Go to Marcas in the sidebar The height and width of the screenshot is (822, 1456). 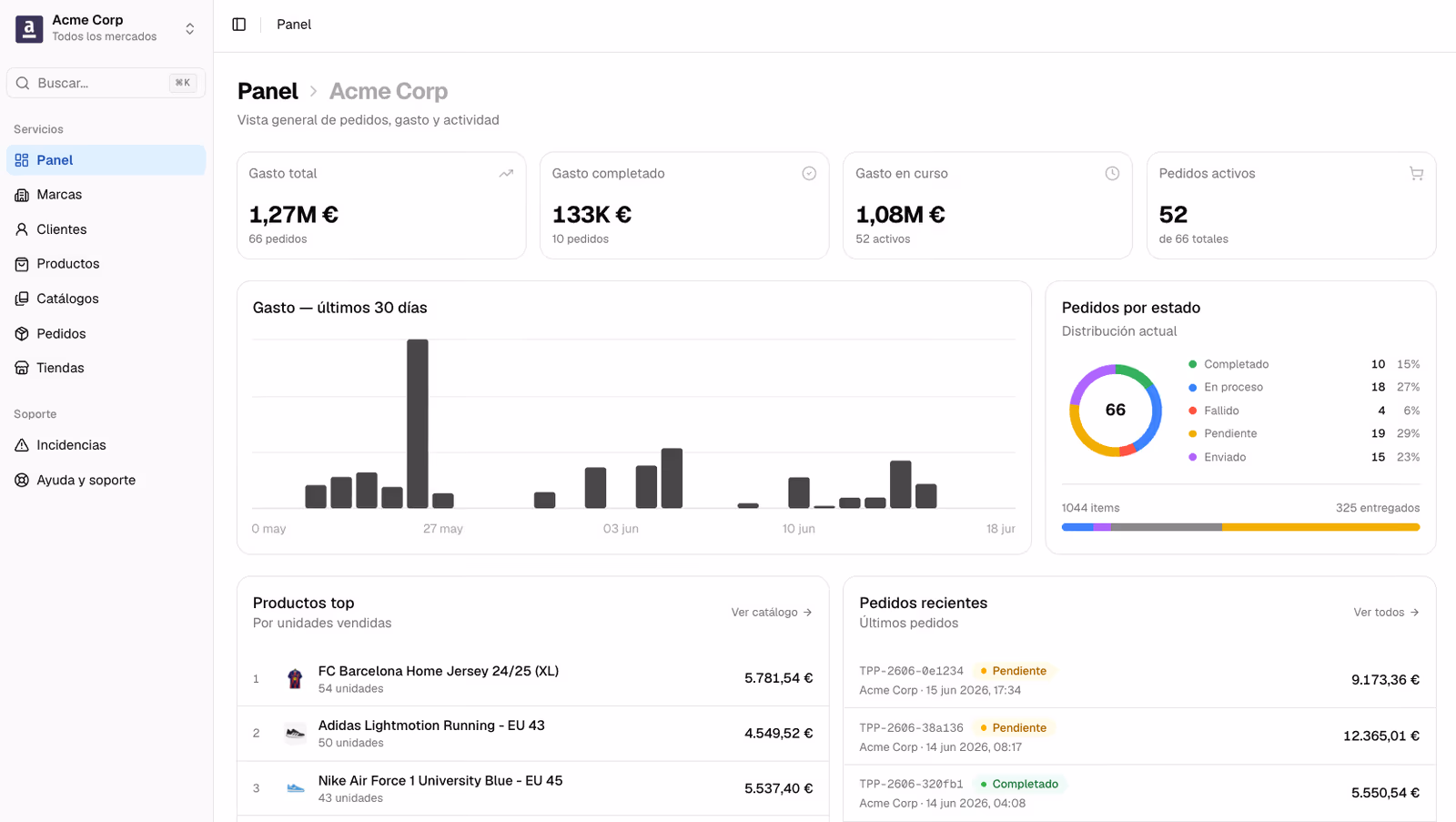pos(106,195)
